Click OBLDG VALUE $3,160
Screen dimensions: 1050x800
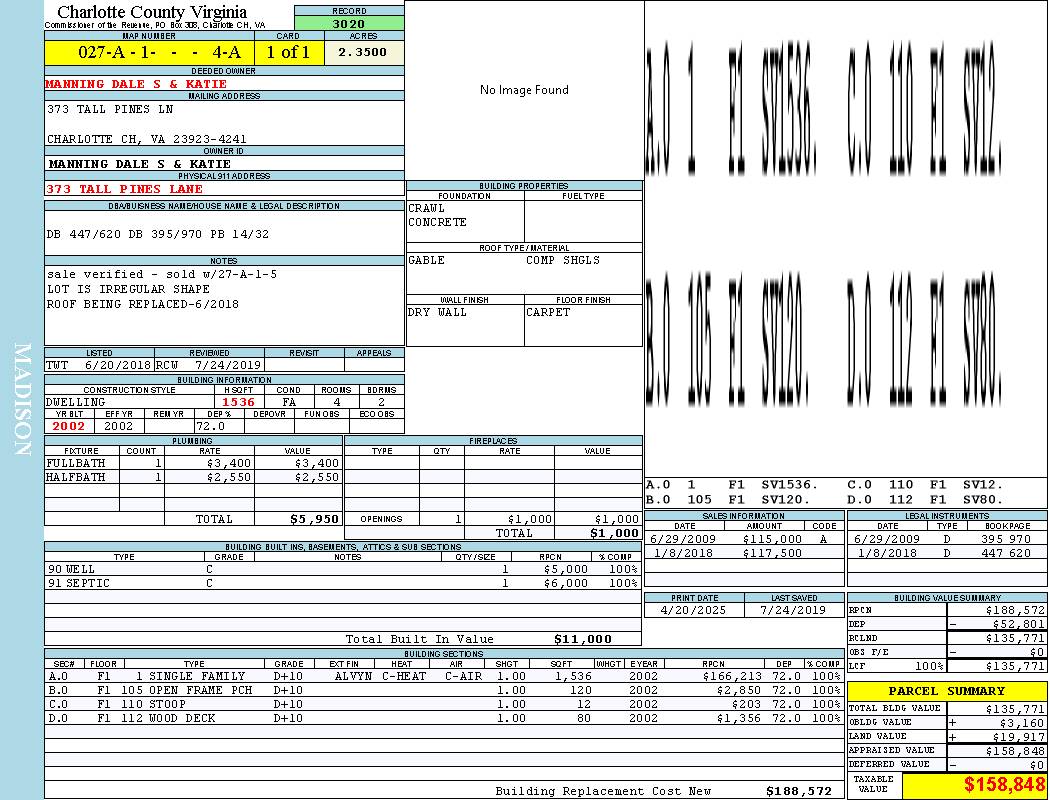pyautogui.click(x=1022, y=723)
